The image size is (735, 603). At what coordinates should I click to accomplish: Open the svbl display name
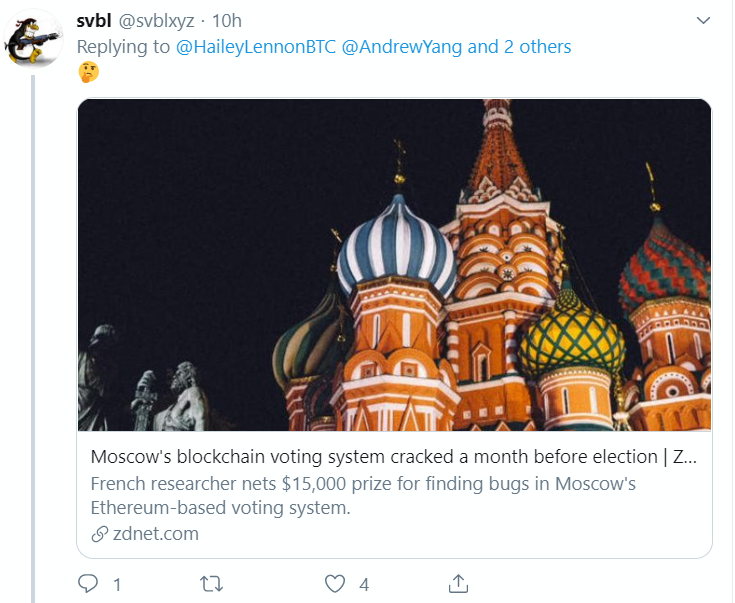pos(94,21)
